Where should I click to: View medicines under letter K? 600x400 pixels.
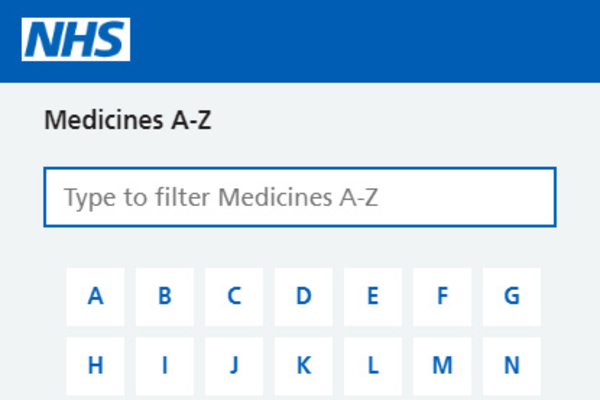(303, 366)
